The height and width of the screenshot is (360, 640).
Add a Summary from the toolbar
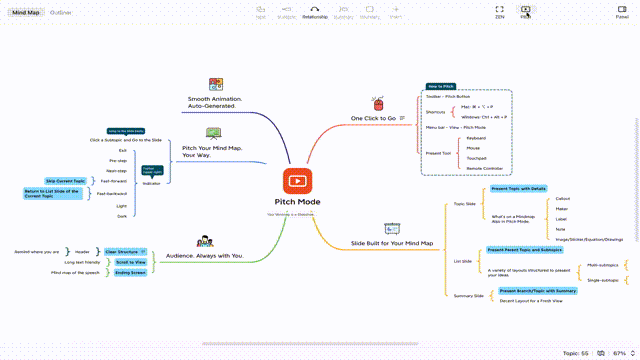(x=343, y=12)
